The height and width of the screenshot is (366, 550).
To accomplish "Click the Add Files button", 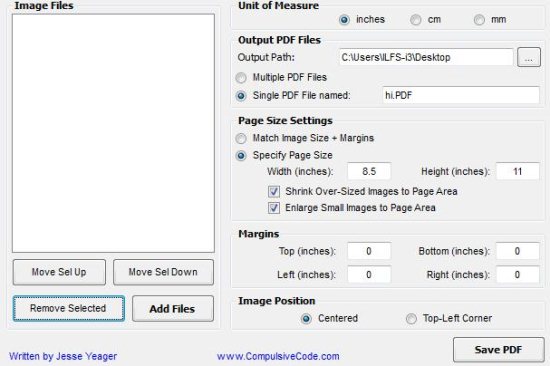I will pos(173,309).
